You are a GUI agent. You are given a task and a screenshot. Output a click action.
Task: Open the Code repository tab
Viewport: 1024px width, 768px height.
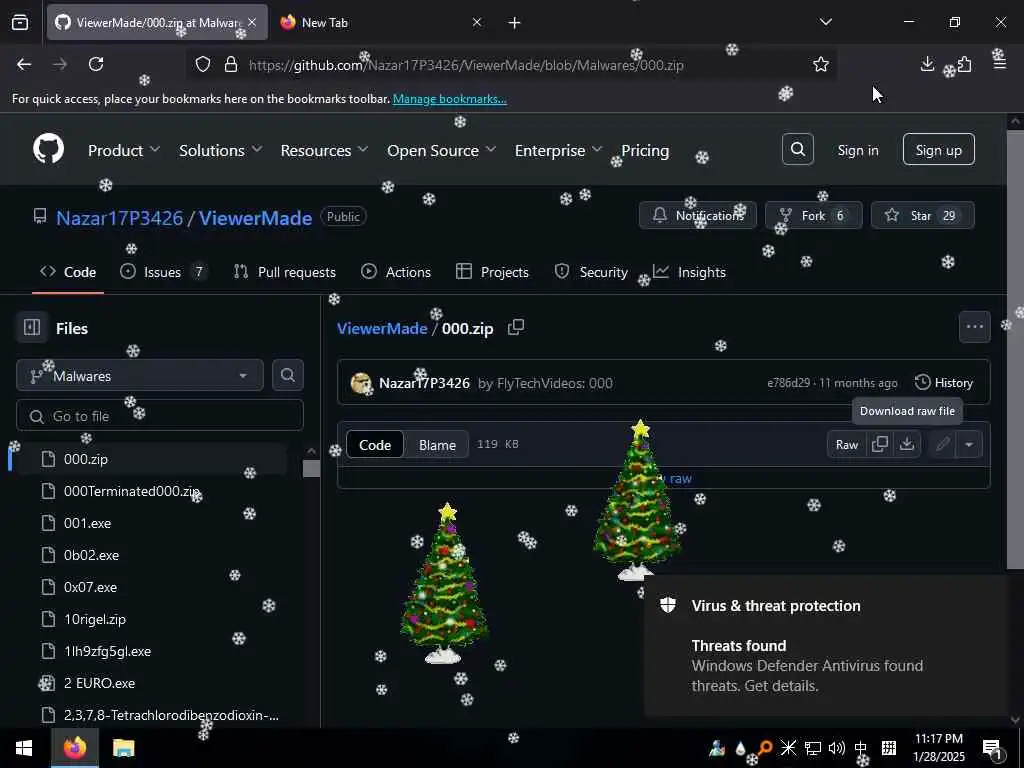(68, 272)
